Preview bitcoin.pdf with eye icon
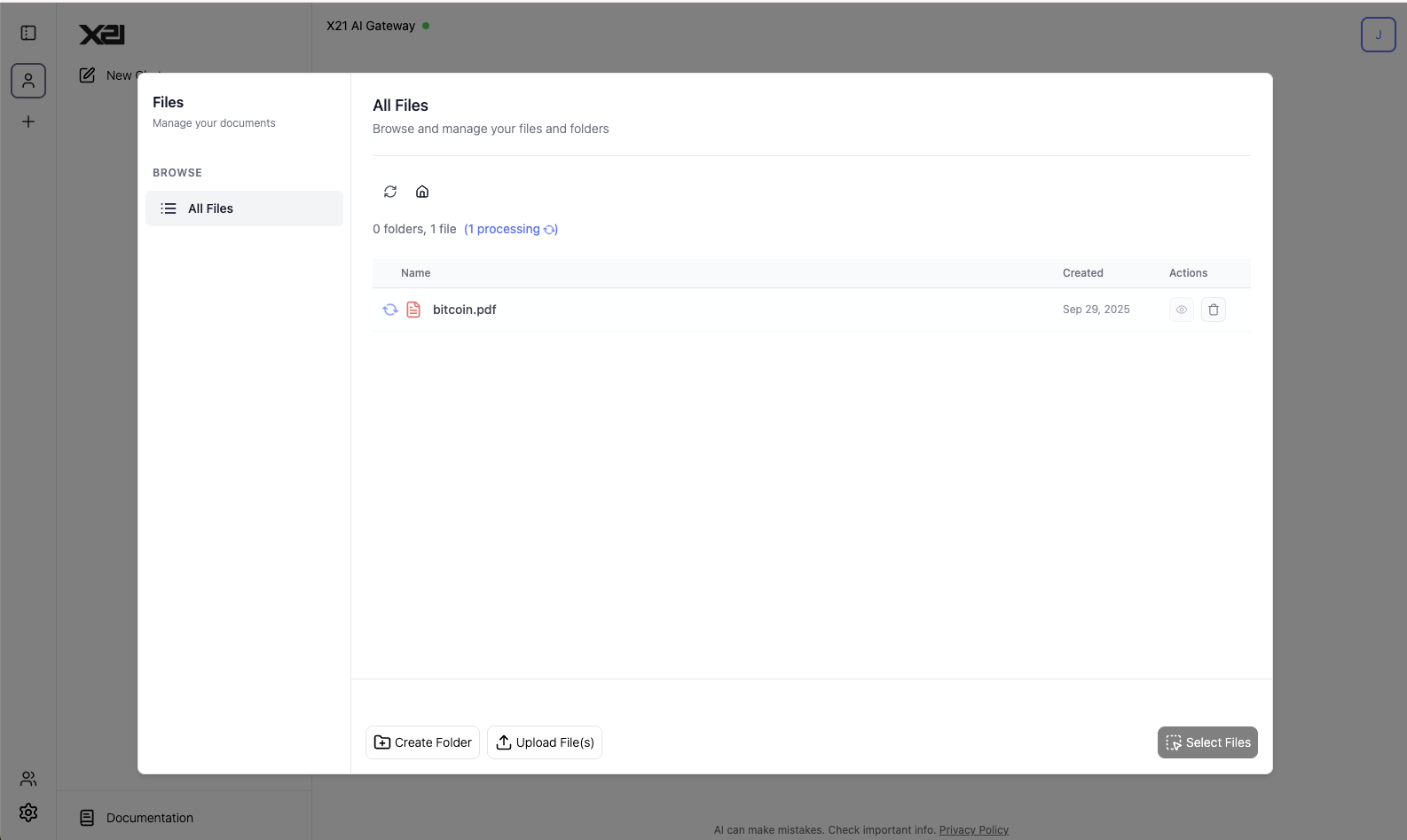Viewport: 1407px width, 840px height. pos(1181,310)
